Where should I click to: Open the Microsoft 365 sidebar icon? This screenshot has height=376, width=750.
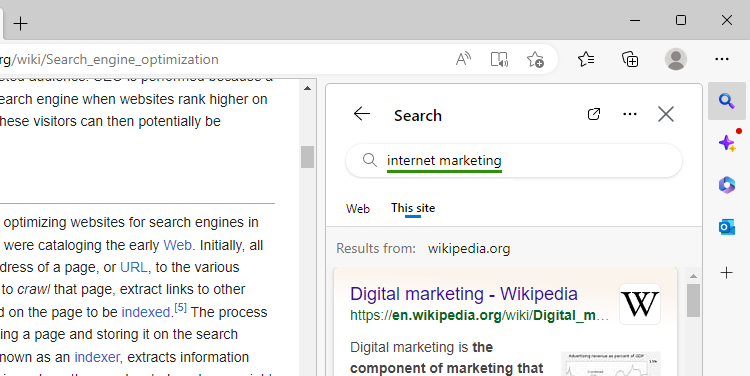click(x=727, y=185)
